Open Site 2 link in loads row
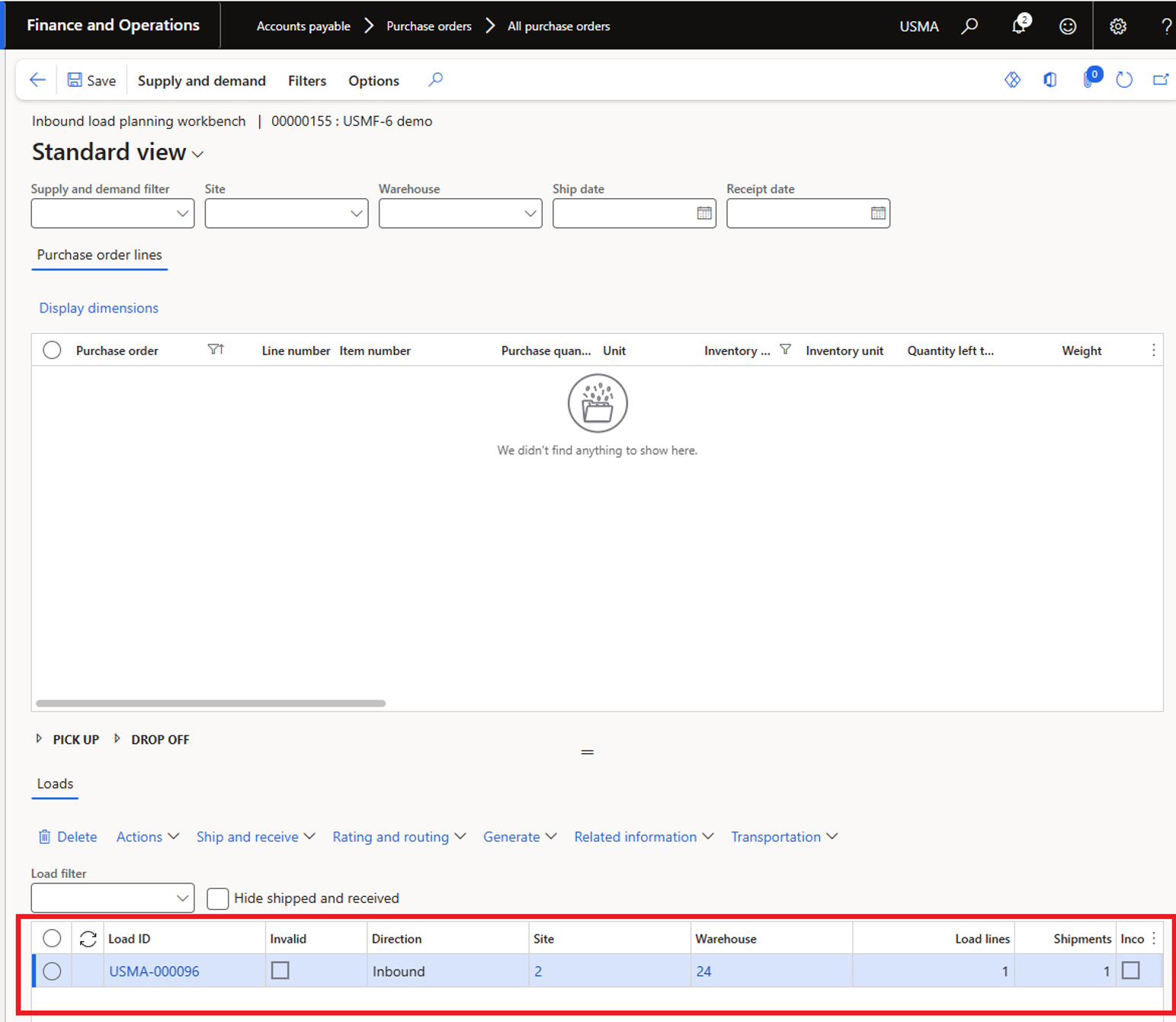The height and width of the screenshot is (1022, 1176). coord(538,972)
